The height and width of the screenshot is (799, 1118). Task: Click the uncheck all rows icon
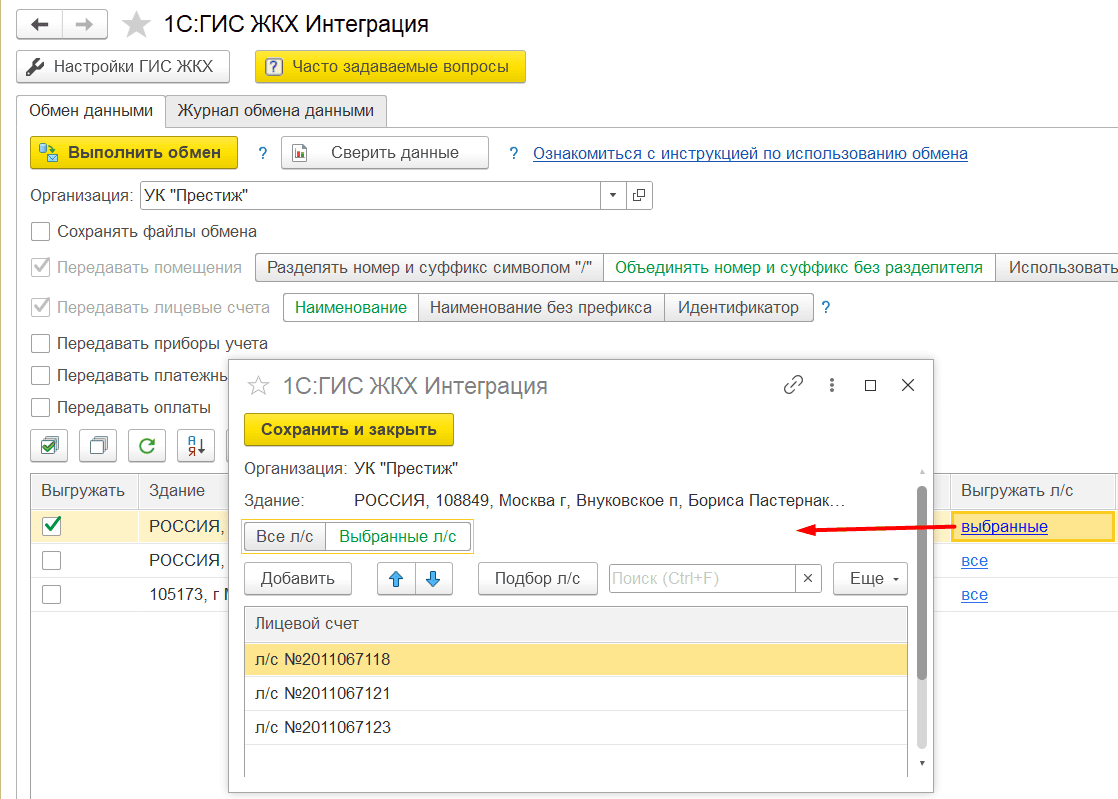click(98, 446)
